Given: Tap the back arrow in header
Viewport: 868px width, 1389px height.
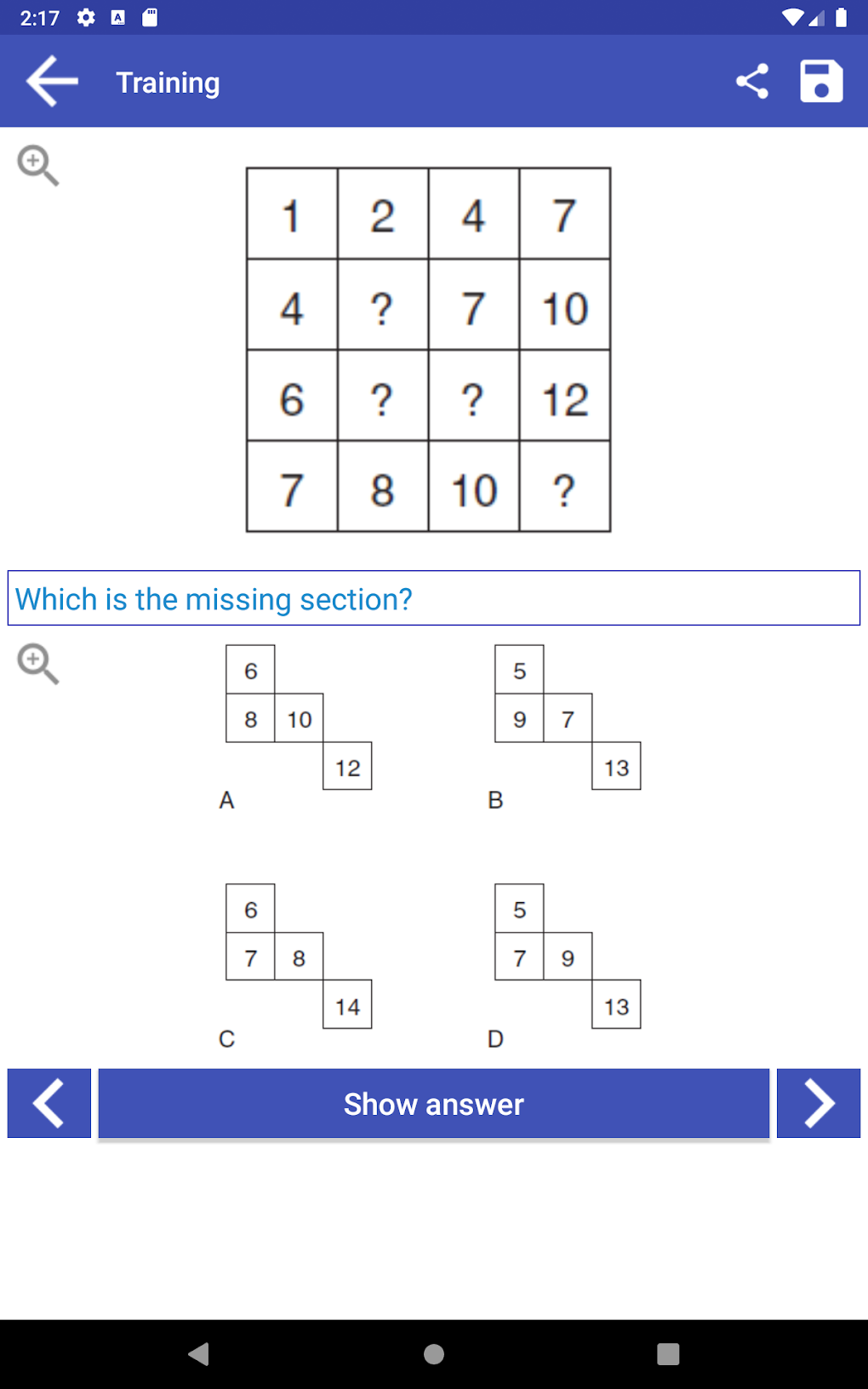Looking at the screenshot, I should point(52,82).
